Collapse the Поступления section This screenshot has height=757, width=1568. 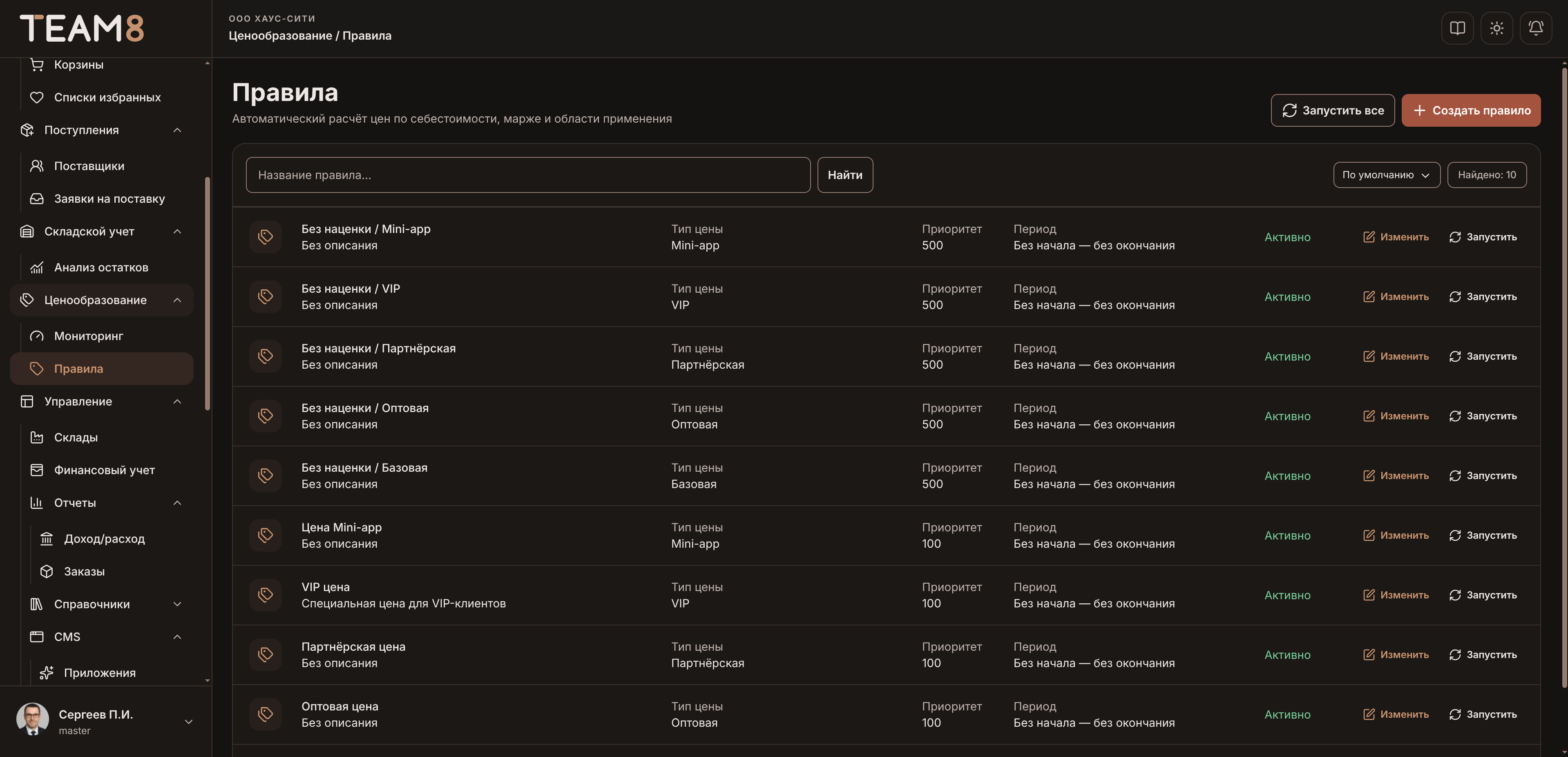(x=177, y=130)
